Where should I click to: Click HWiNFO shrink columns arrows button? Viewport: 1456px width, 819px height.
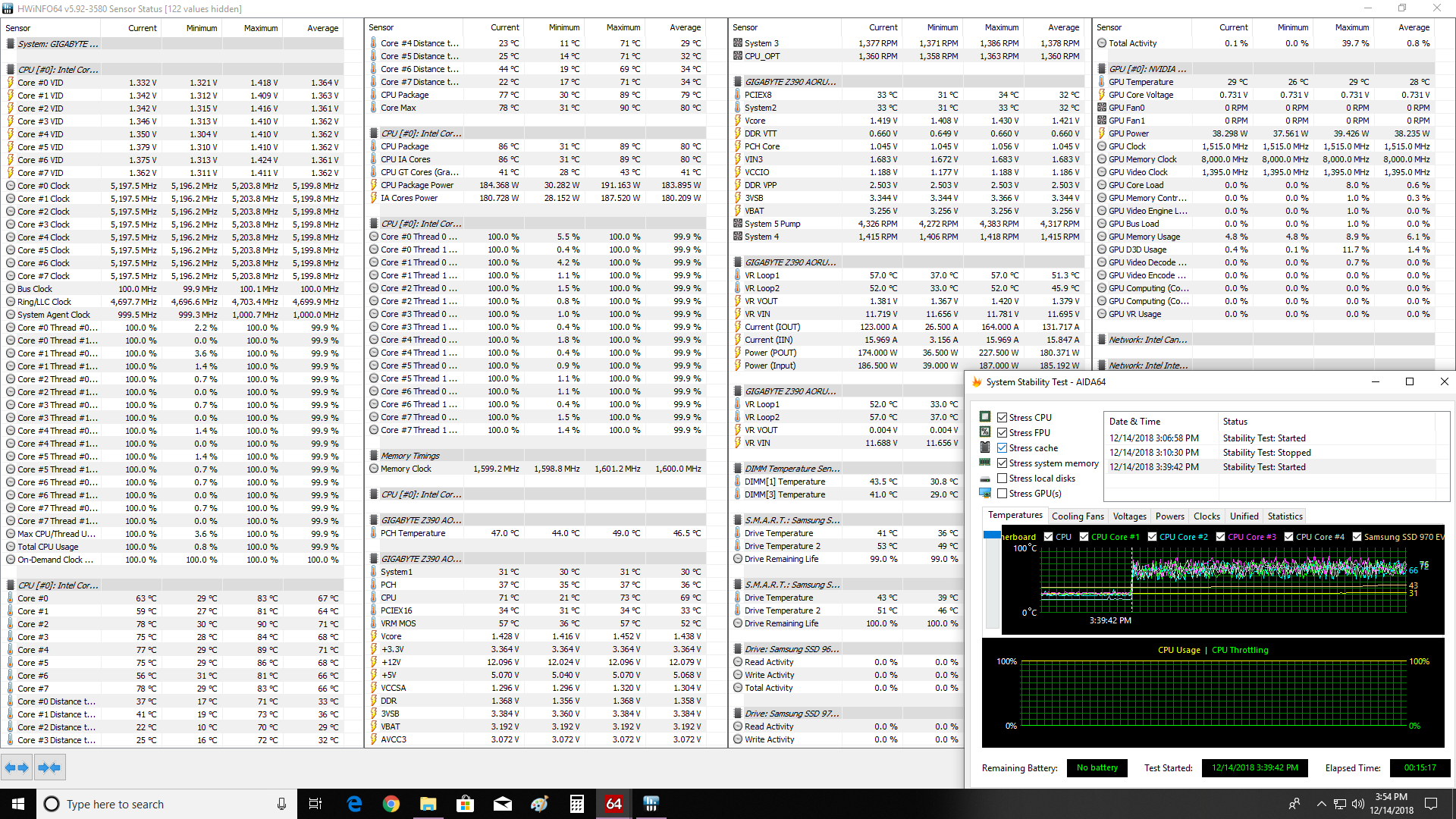(49, 767)
